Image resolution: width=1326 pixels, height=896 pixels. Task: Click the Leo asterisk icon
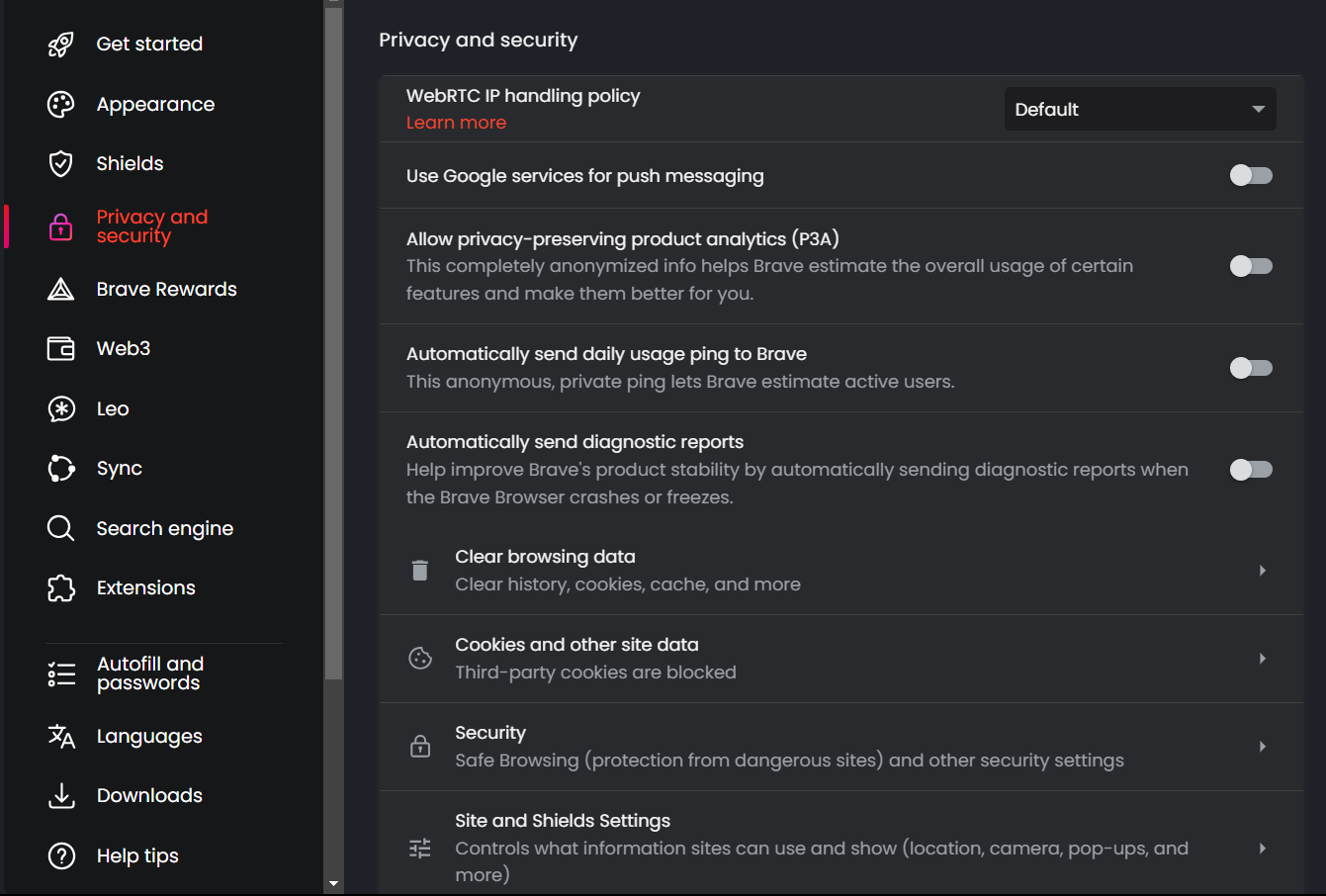[x=61, y=409]
